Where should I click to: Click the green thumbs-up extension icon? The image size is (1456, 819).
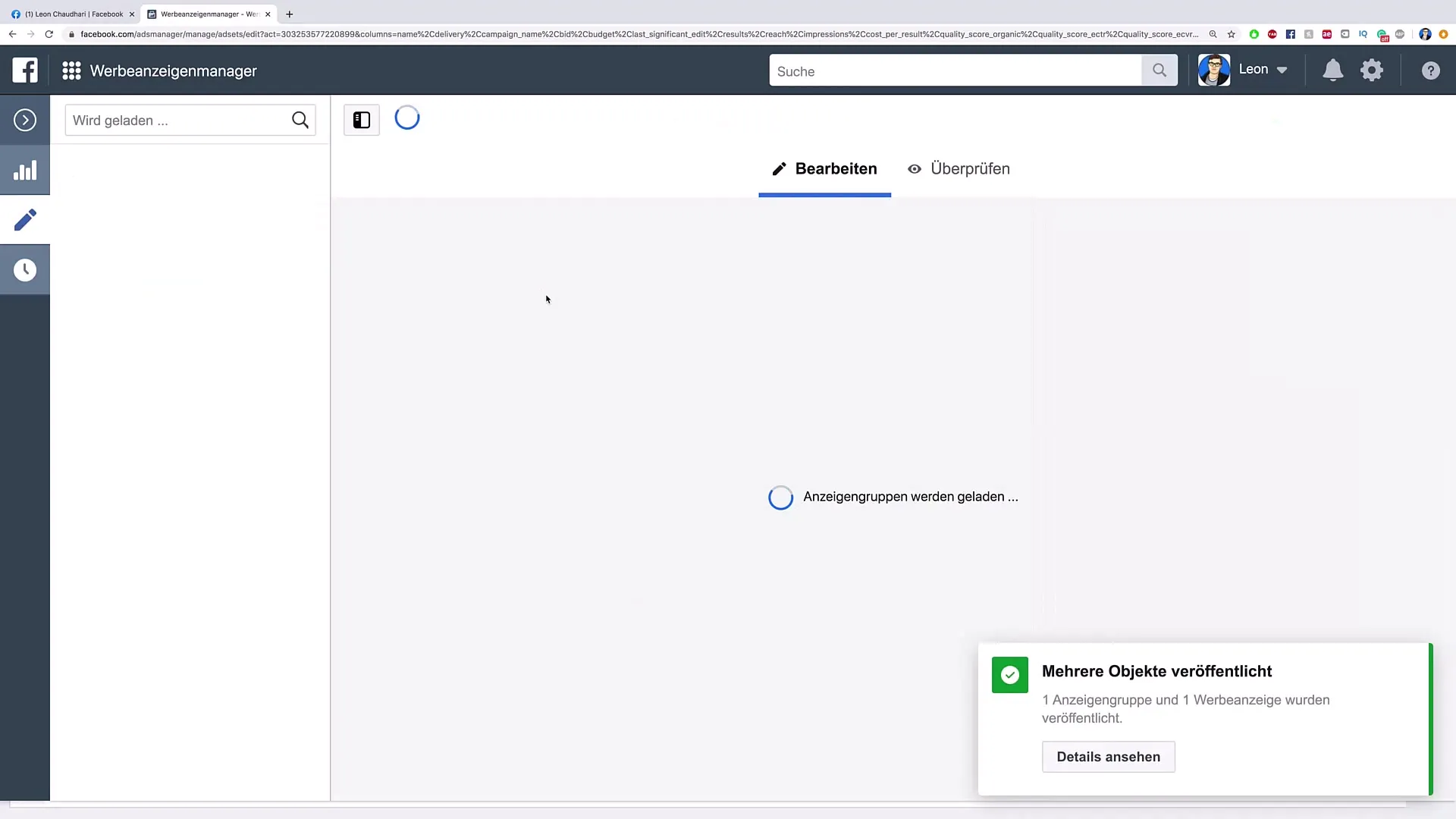tap(1254, 34)
